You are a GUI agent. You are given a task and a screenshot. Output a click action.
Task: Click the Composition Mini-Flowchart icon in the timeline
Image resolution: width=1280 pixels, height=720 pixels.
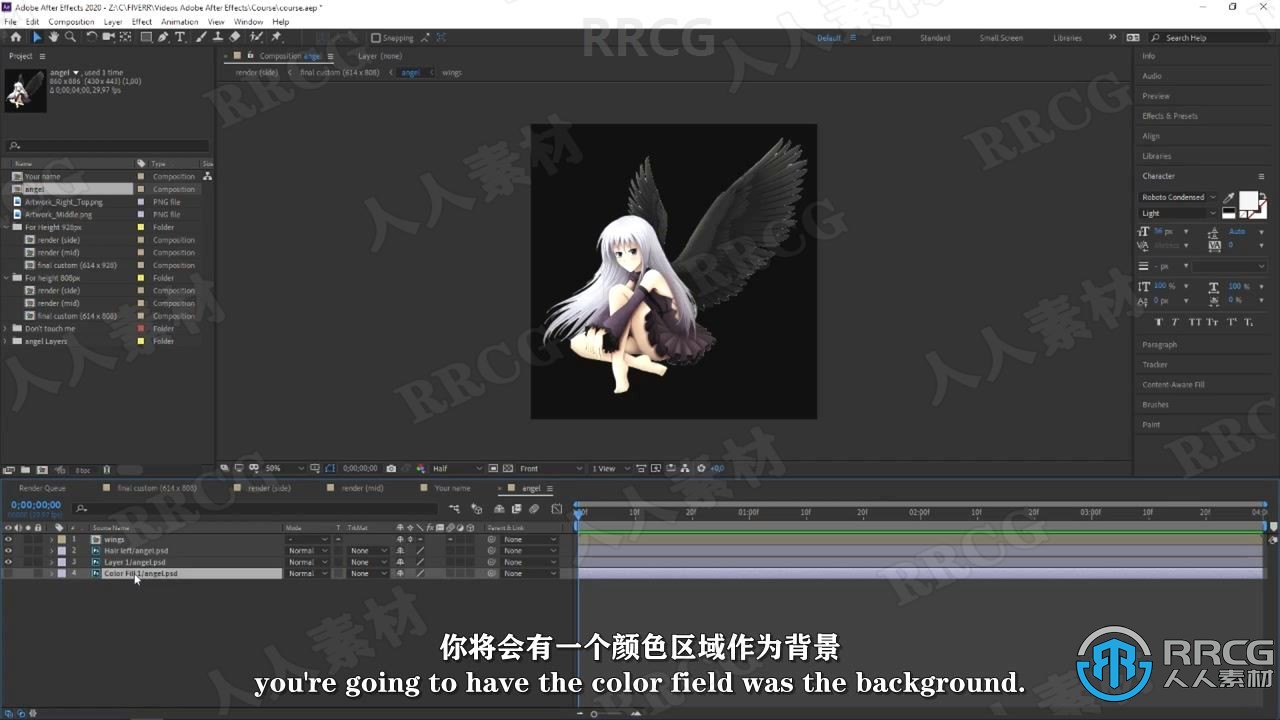click(x=455, y=509)
